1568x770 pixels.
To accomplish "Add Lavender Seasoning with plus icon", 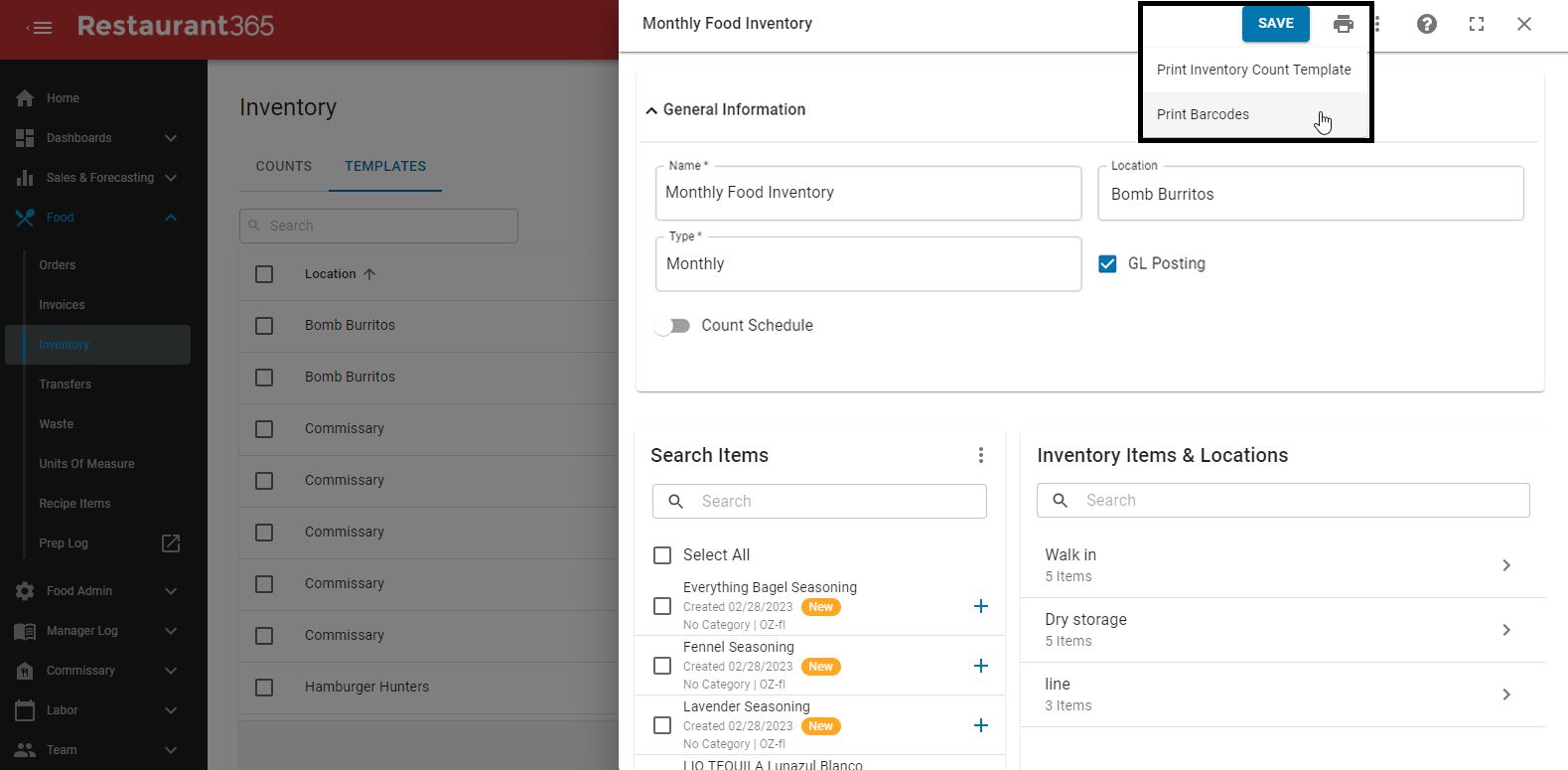I will (x=981, y=725).
